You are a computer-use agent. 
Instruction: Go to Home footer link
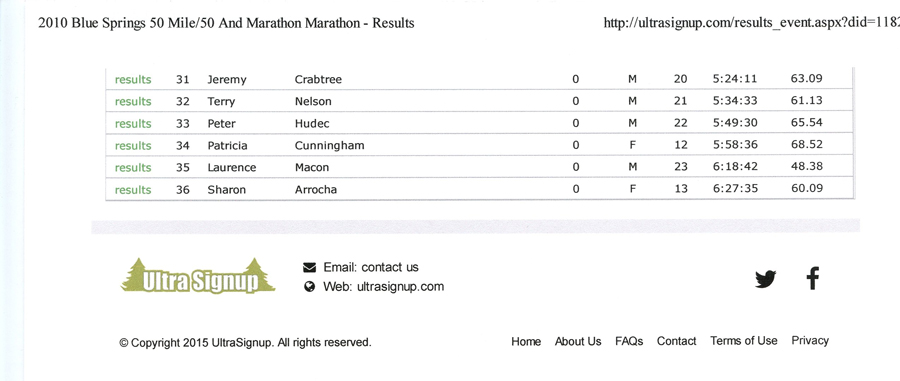click(x=526, y=342)
